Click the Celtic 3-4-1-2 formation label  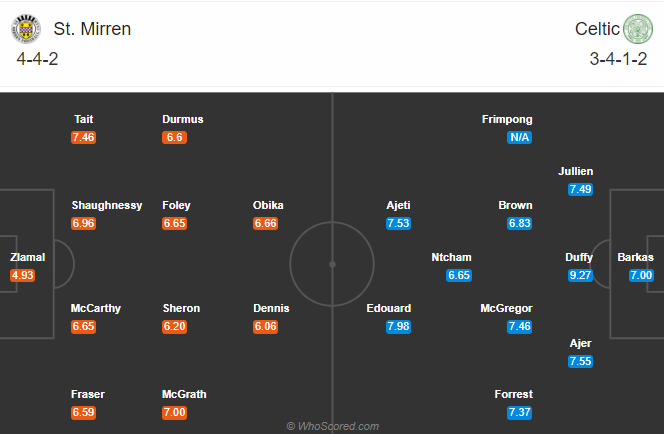(620, 61)
